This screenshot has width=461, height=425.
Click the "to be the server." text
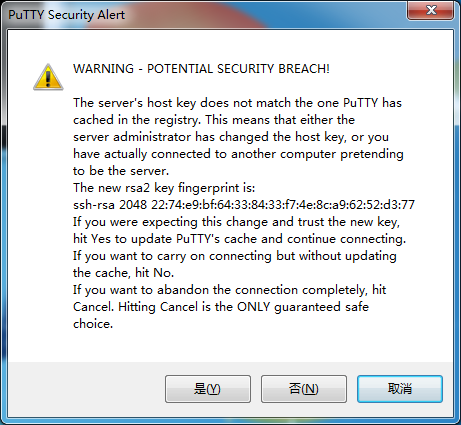coord(121,171)
